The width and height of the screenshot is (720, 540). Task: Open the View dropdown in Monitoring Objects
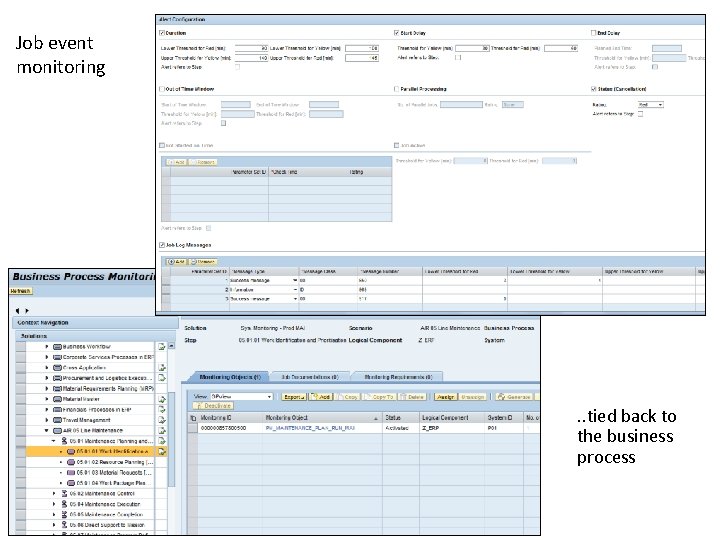(x=270, y=397)
